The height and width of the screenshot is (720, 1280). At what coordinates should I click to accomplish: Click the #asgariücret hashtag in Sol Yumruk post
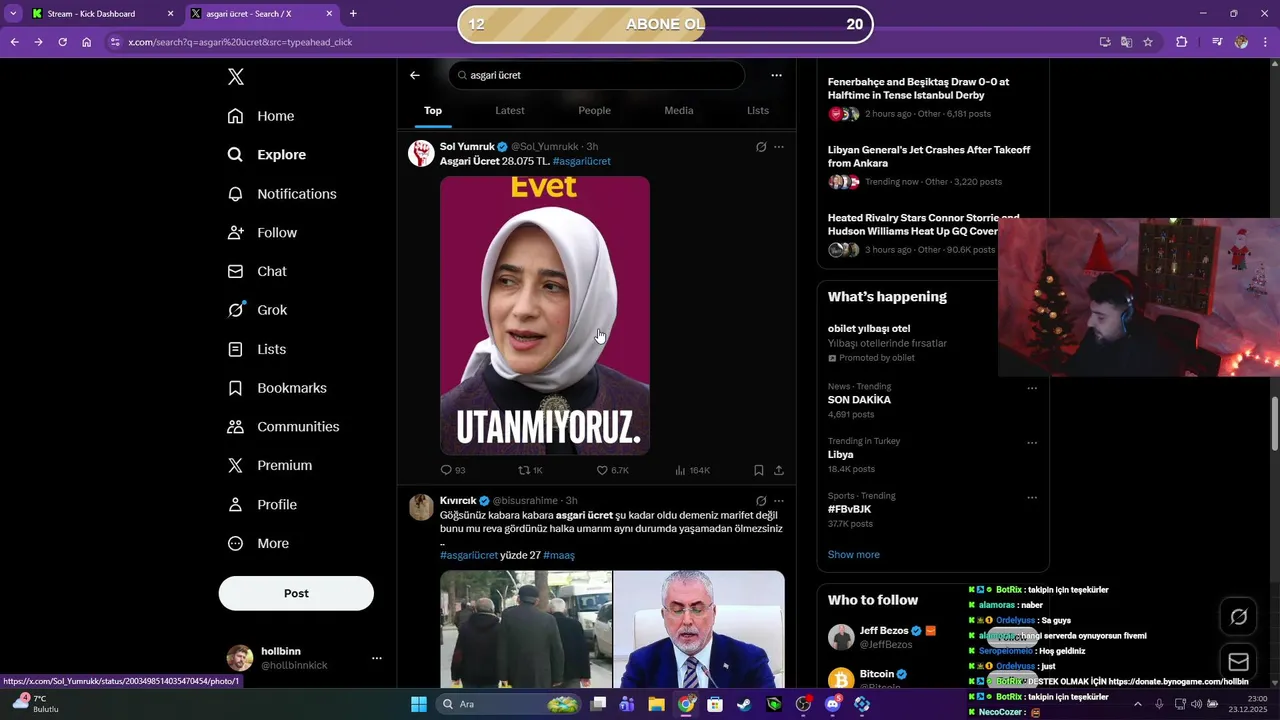(x=581, y=161)
